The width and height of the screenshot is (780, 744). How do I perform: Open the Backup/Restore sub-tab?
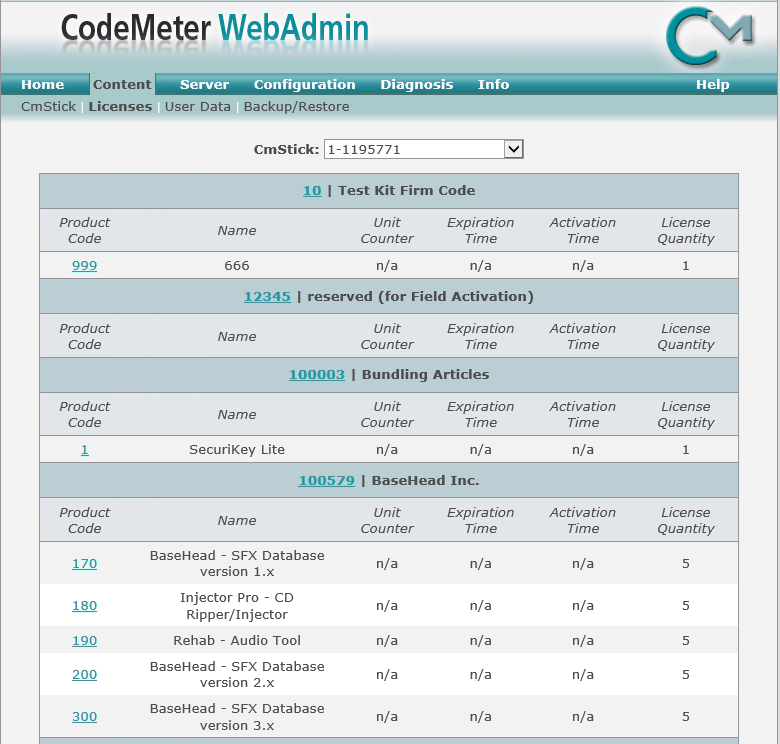point(296,106)
